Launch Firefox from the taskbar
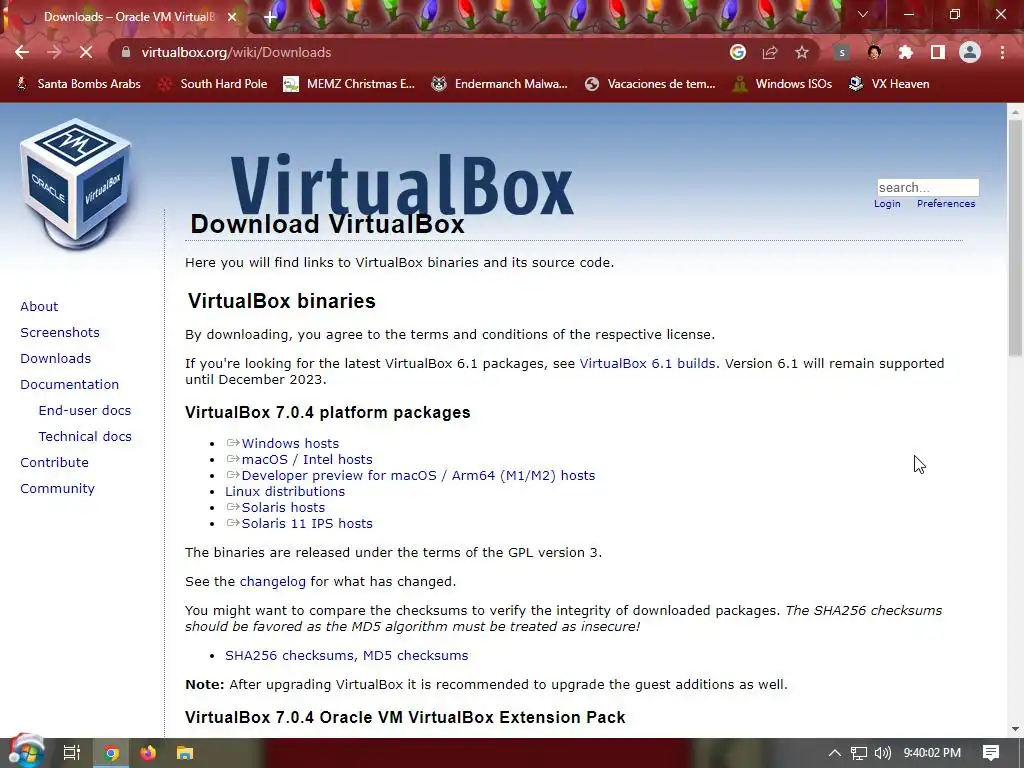 (x=148, y=753)
